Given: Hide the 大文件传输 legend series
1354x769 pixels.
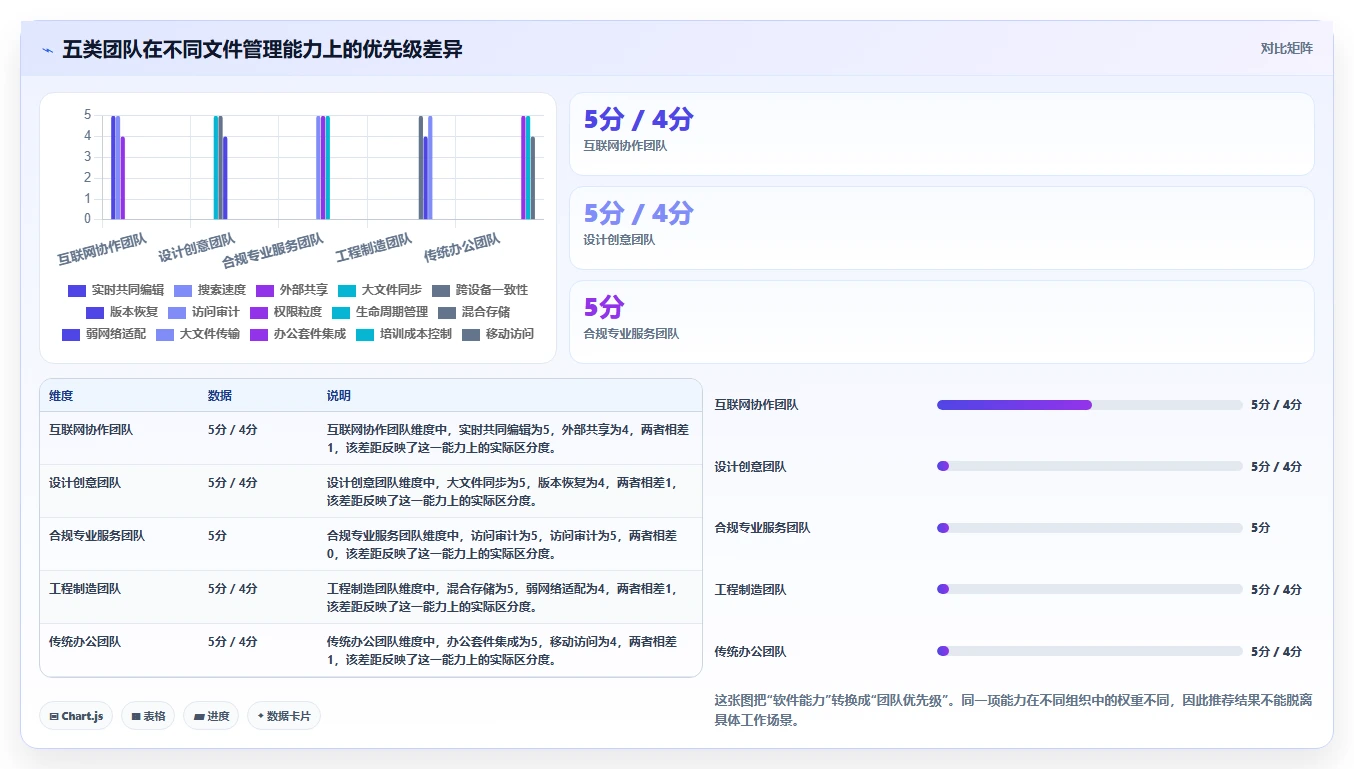Looking at the screenshot, I should pos(198,334).
